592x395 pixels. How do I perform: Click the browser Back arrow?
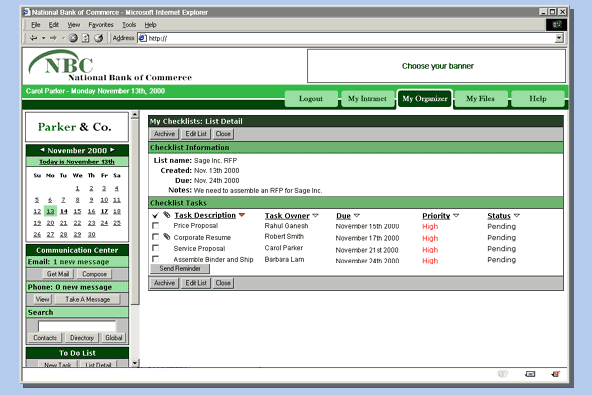(x=33, y=38)
